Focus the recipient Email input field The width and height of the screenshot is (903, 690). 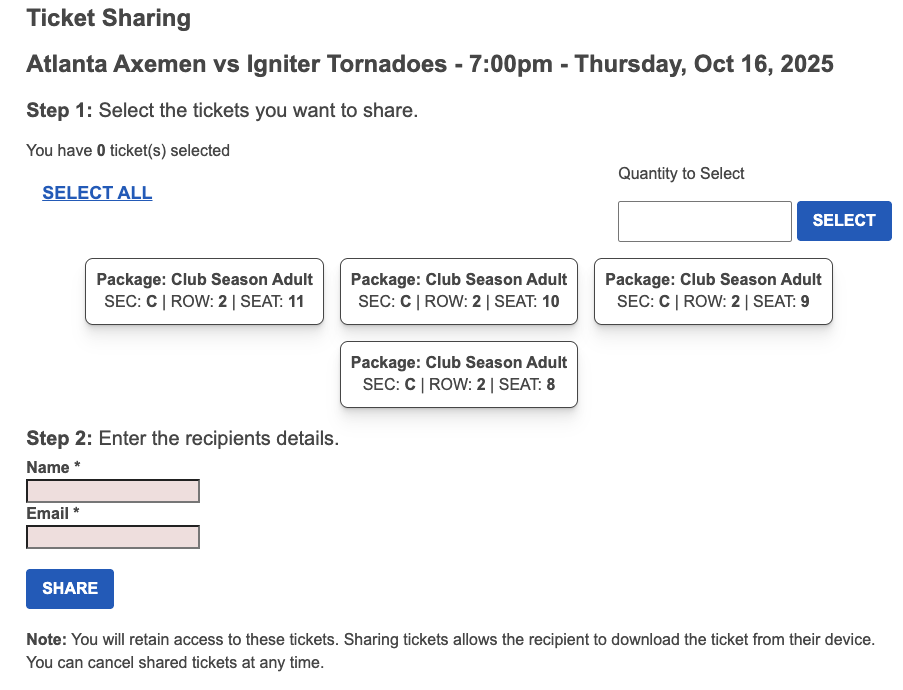[x=113, y=537]
